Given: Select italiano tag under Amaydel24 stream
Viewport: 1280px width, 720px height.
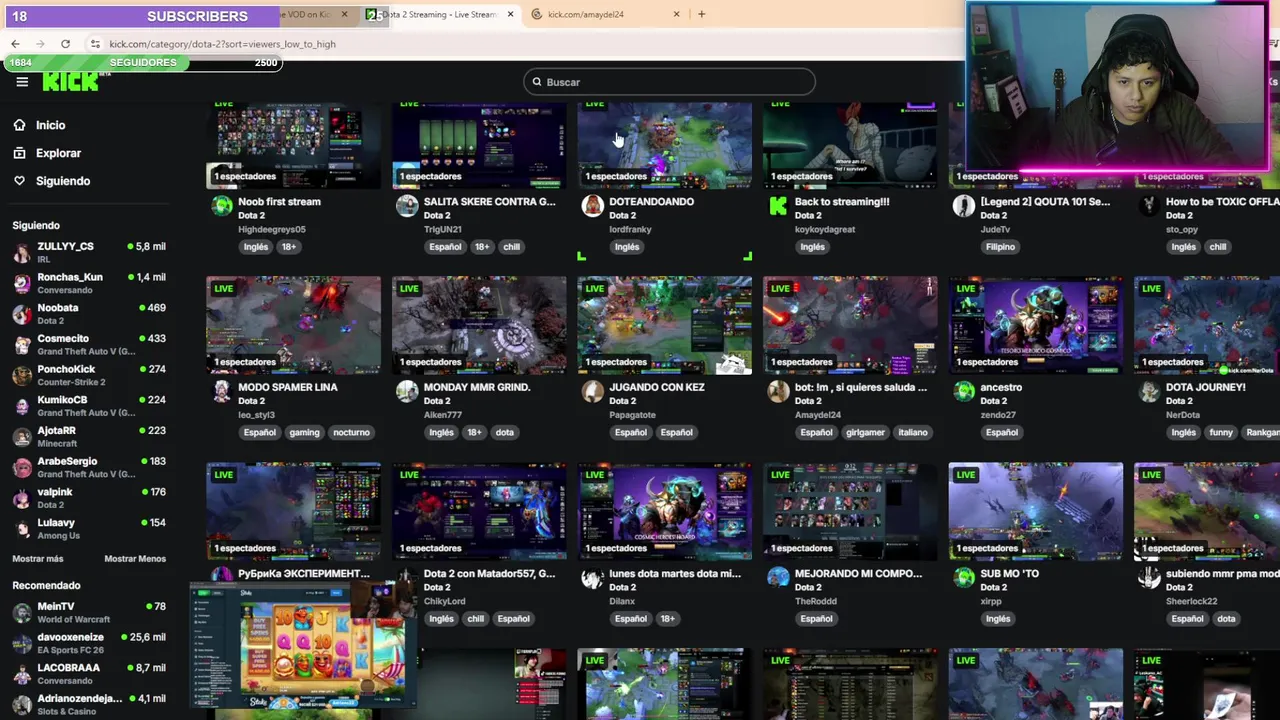Looking at the screenshot, I should 912,433.
